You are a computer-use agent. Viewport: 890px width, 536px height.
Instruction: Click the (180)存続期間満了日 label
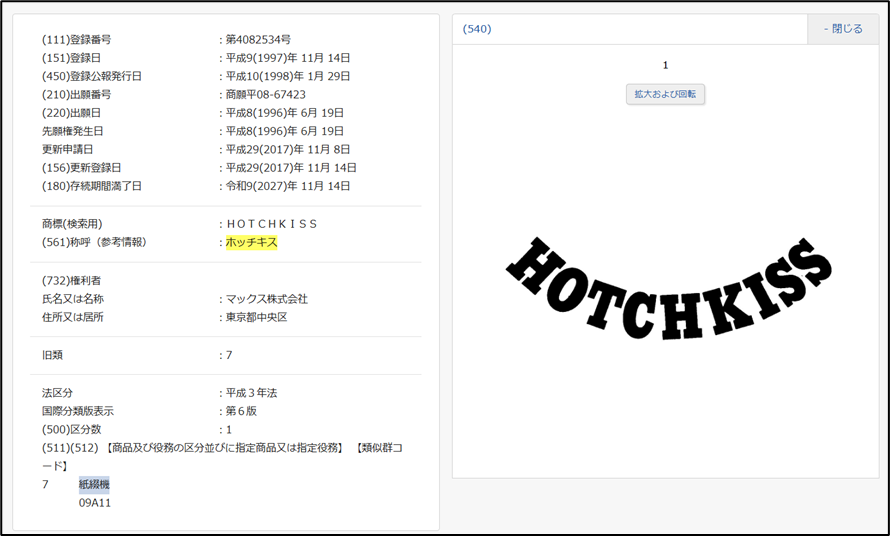[92, 186]
